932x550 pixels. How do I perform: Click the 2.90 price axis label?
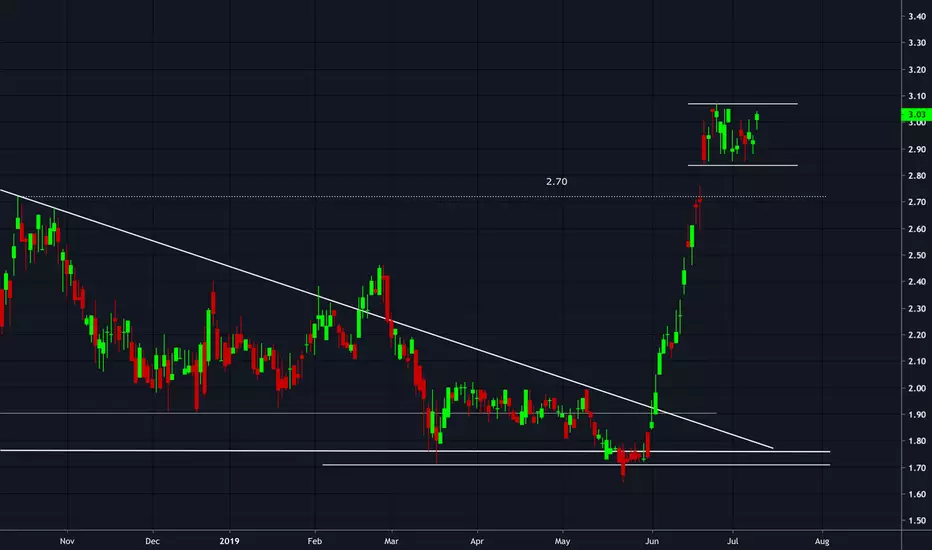(917, 149)
